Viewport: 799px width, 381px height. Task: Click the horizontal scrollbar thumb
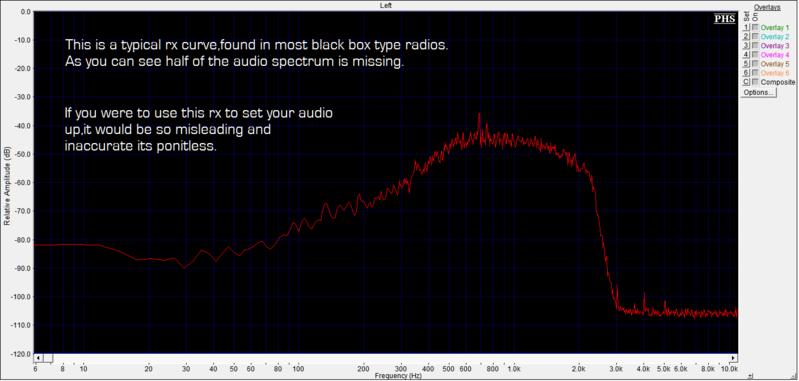click(x=47, y=358)
